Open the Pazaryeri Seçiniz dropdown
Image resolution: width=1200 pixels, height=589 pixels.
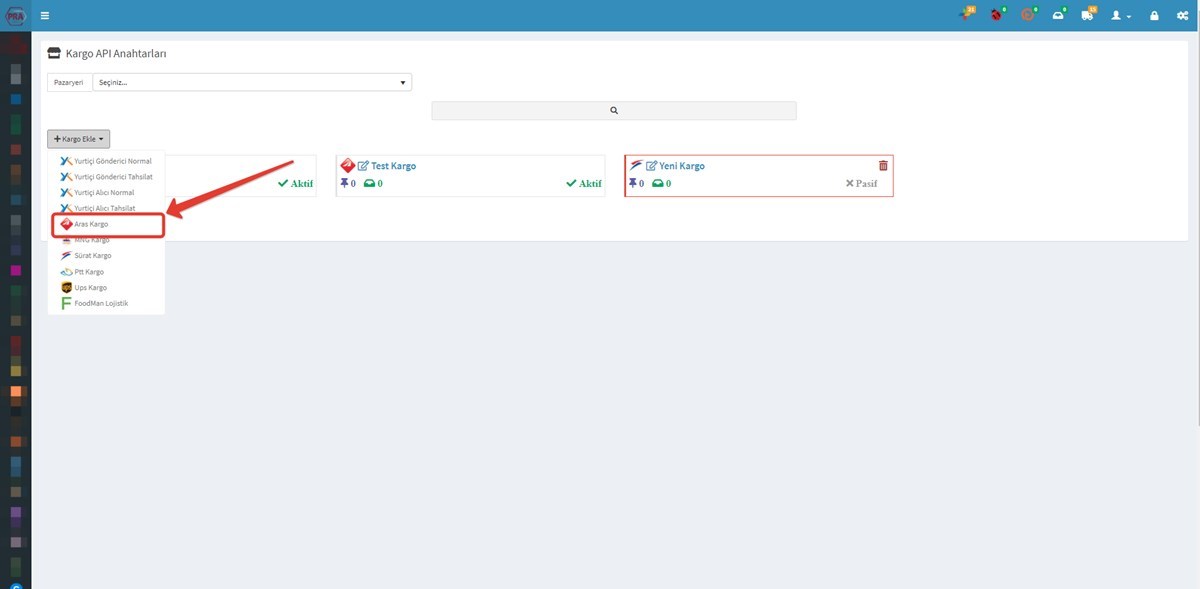[252, 82]
